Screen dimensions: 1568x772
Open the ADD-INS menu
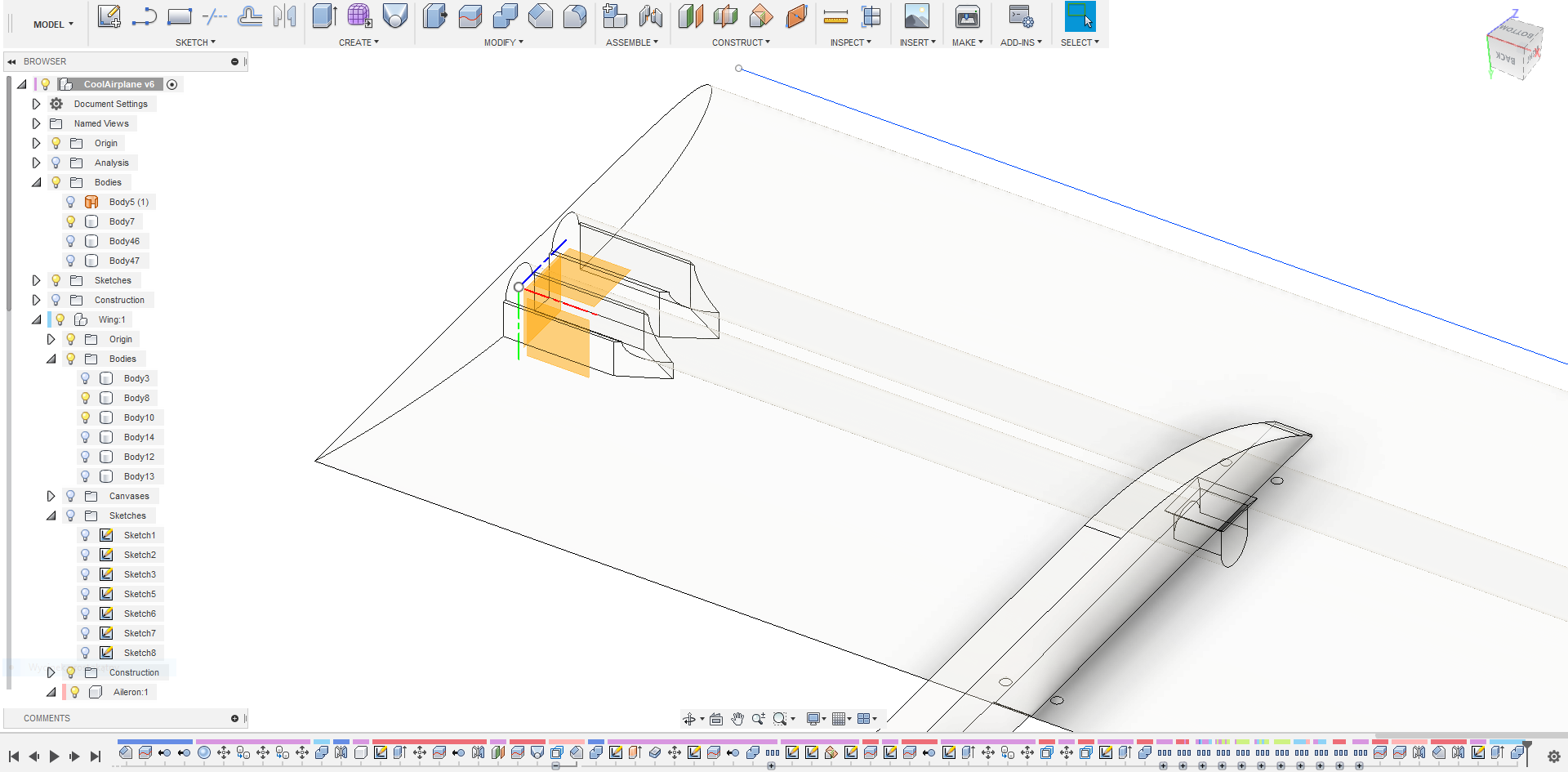pos(1021,42)
